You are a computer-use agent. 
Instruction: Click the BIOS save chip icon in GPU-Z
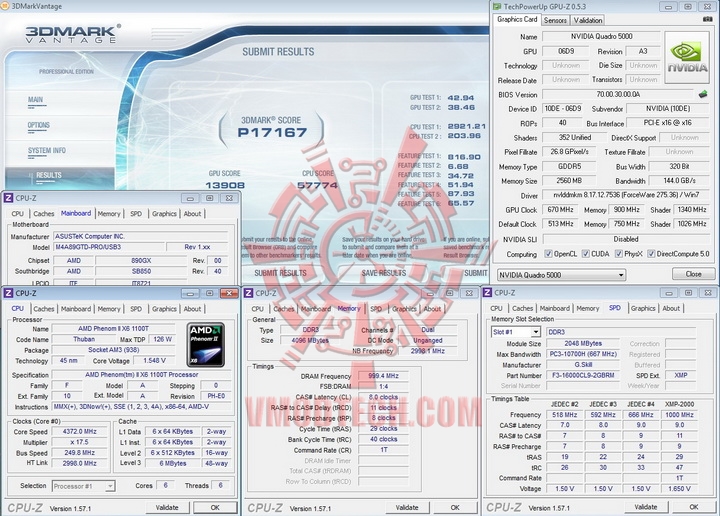[x=703, y=94]
